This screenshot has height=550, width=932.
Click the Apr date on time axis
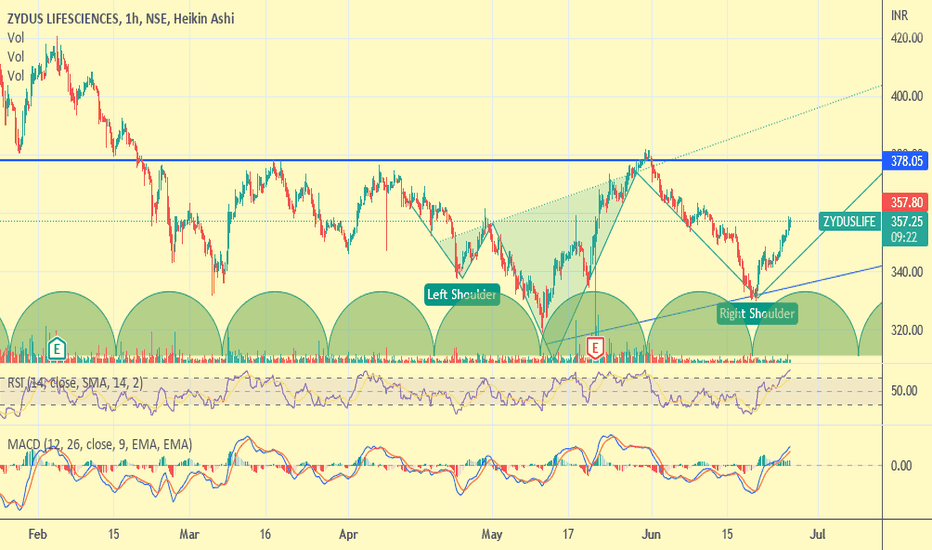click(x=348, y=535)
